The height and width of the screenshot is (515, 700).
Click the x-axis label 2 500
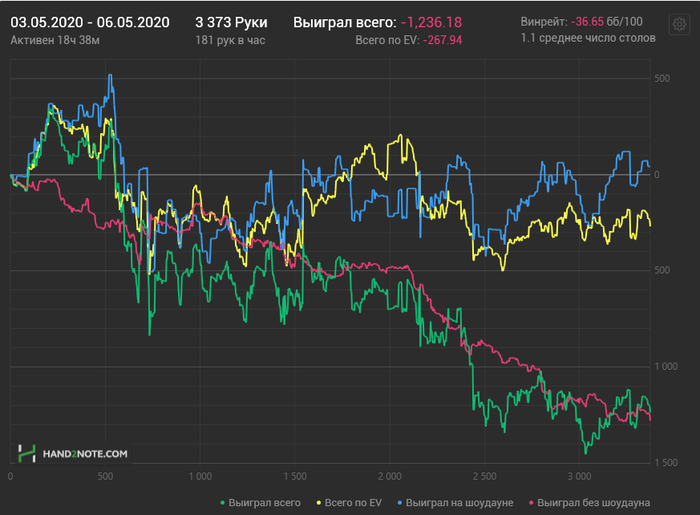(484, 476)
